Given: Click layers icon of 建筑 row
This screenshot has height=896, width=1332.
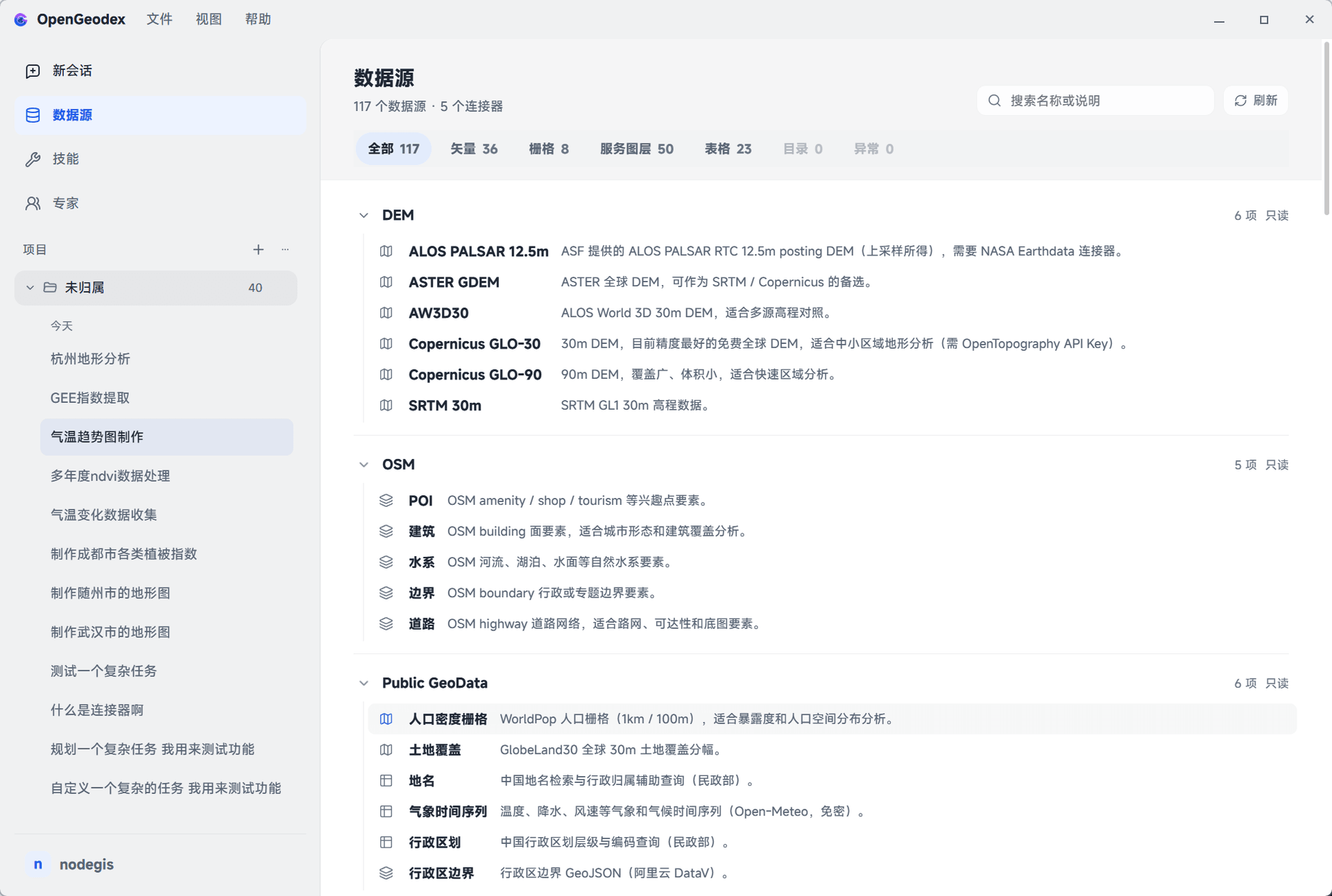Looking at the screenshot, I should 386,531.
